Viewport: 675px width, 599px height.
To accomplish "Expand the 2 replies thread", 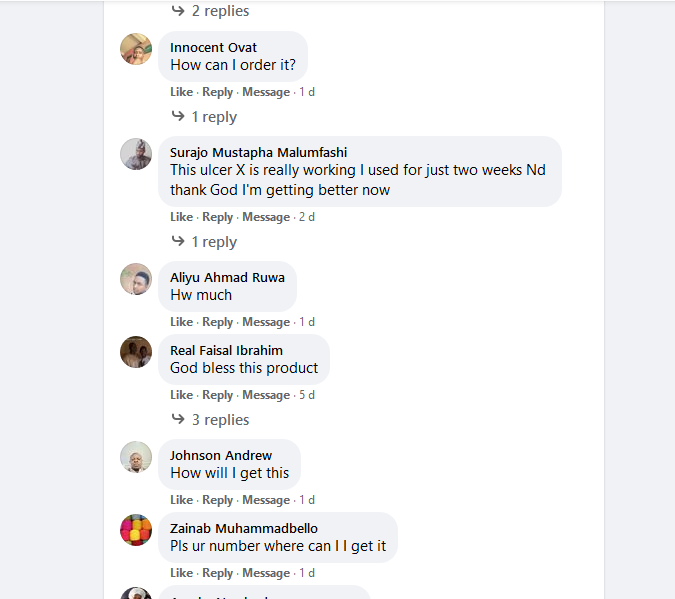I will point(219,11).
